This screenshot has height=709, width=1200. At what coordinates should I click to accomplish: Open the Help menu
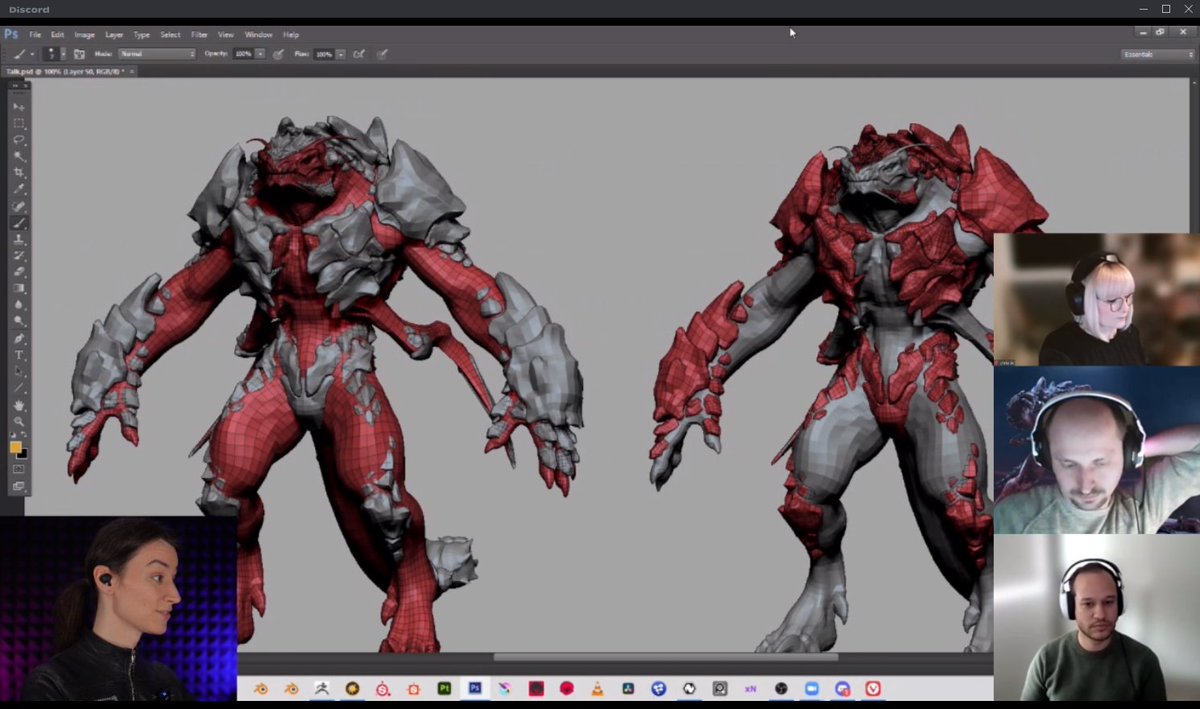click(x=291, y=35)
